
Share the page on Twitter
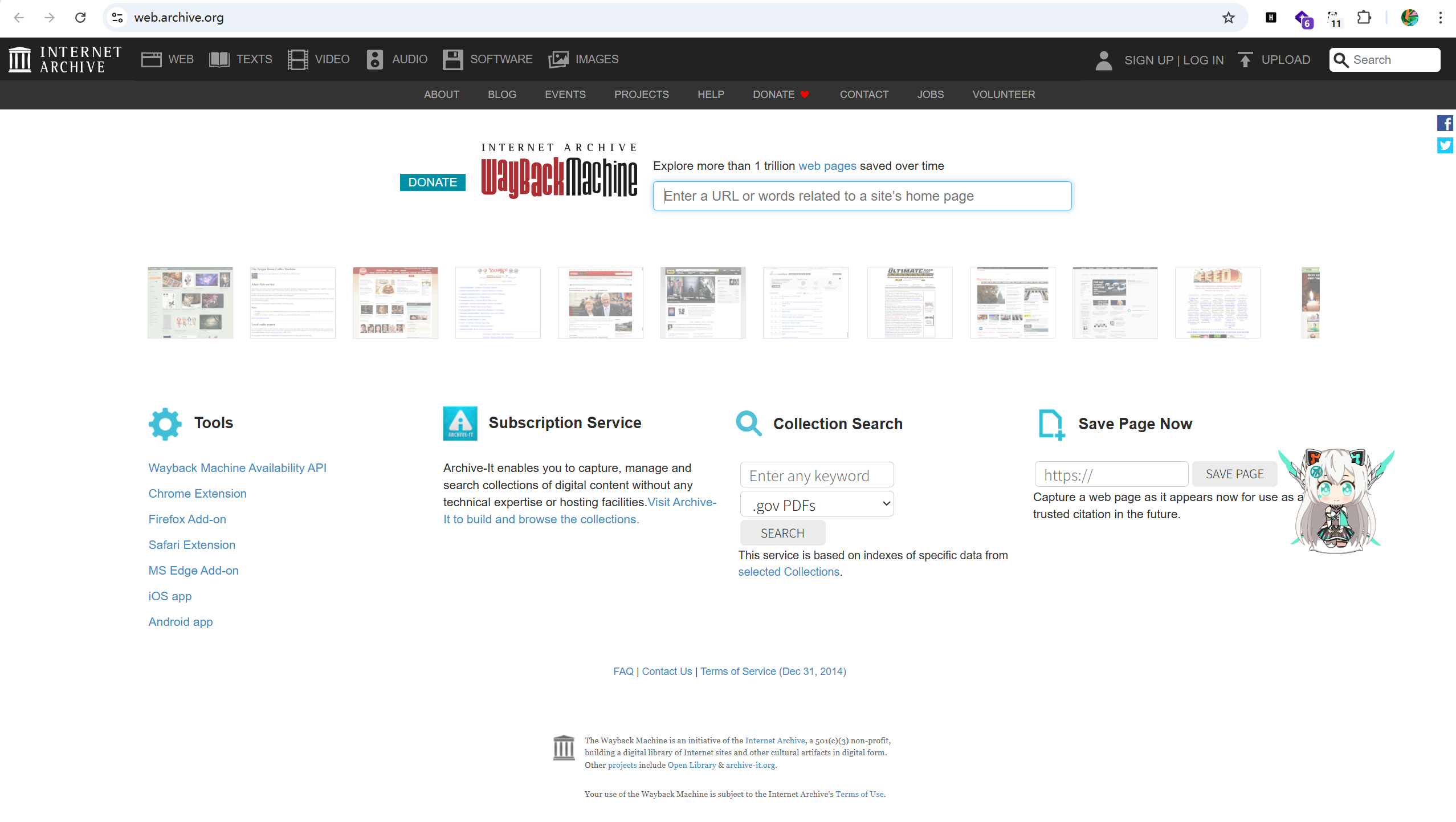[1445, 145]
